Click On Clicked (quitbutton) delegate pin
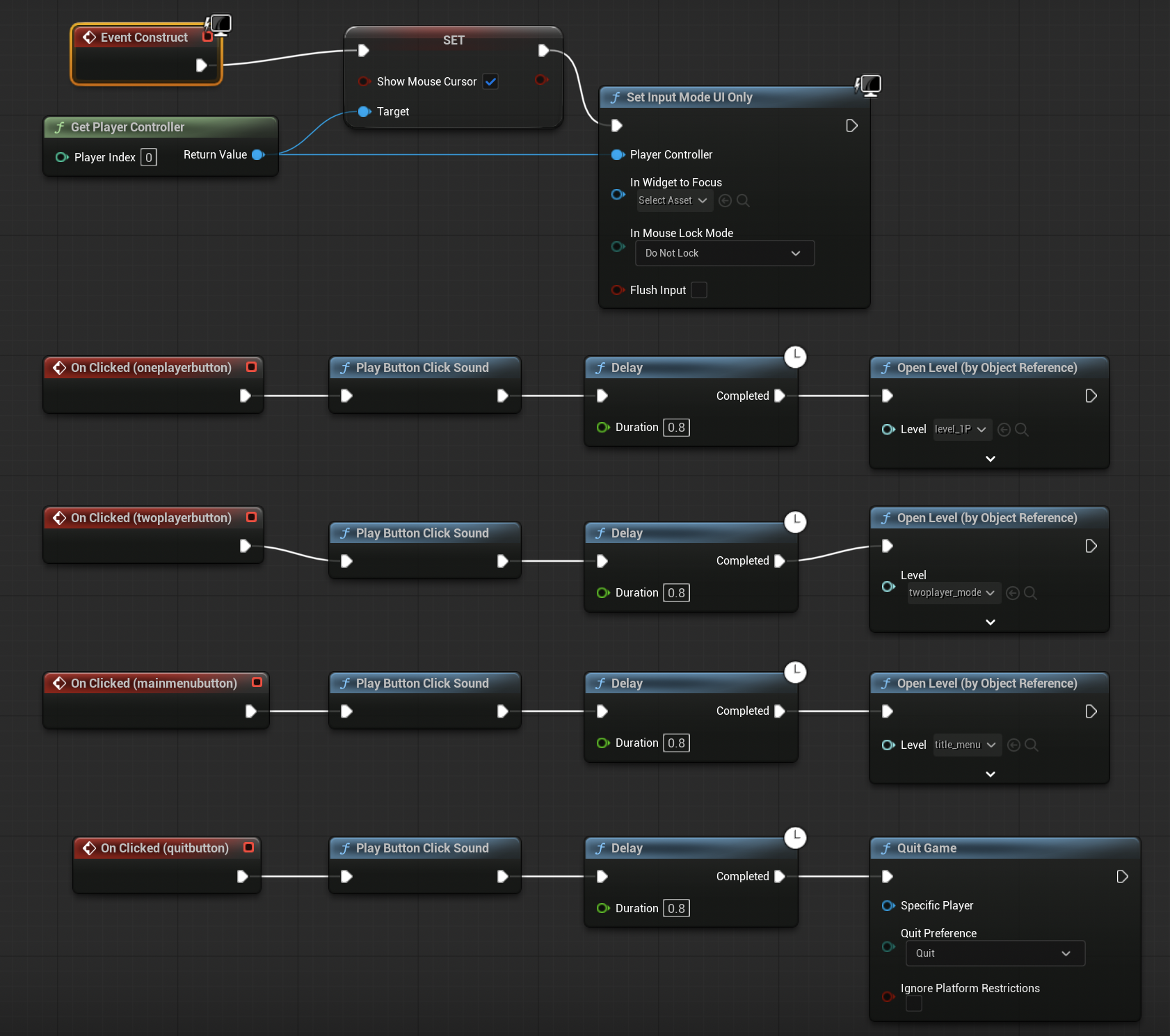1170x1036 pixels. coord(249,847)
